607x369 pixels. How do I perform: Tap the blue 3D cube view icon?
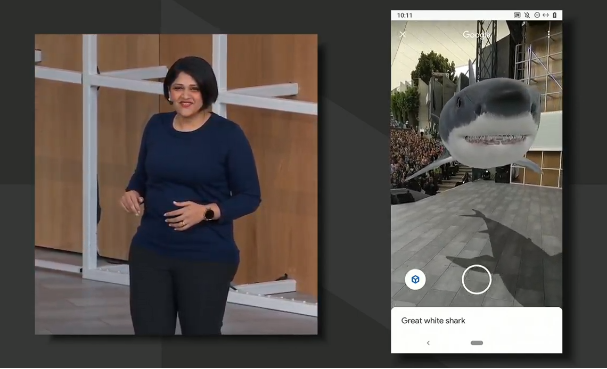click(x=415, y=279)
